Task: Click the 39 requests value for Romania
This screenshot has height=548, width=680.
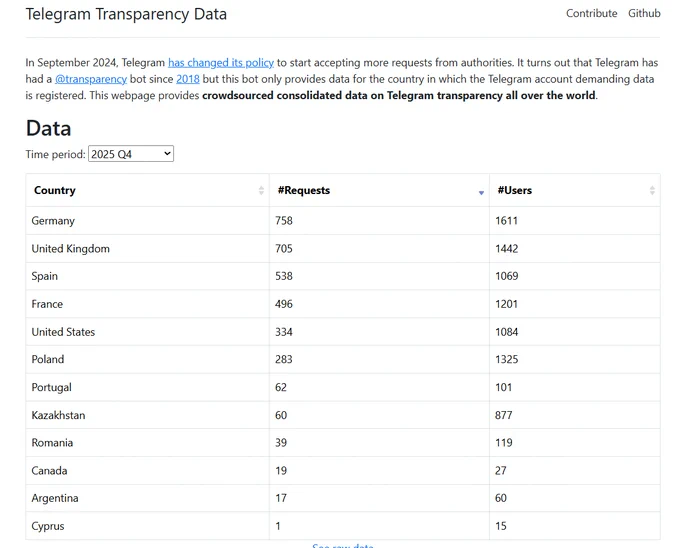Action: (x=281, y=443)
